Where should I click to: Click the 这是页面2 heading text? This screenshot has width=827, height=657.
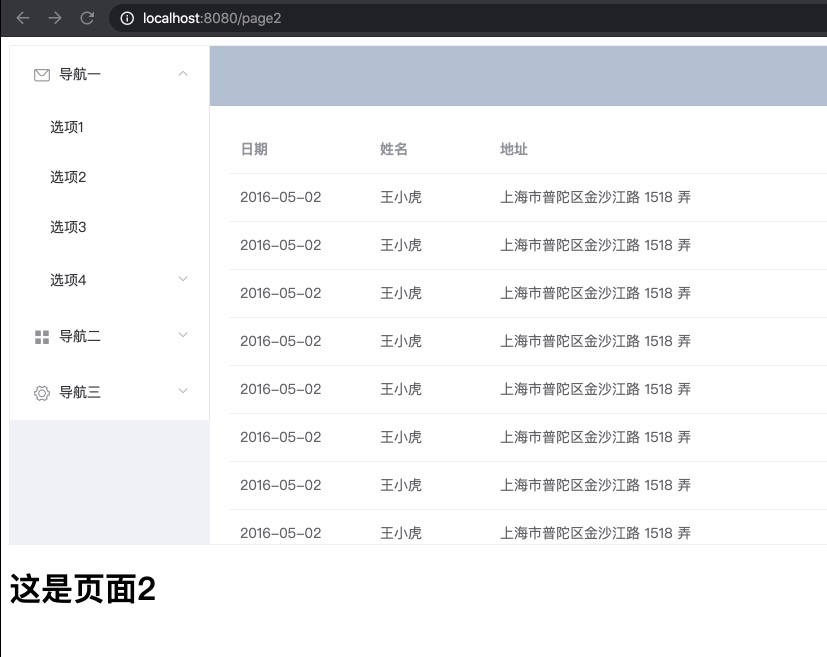coord(83,590)
